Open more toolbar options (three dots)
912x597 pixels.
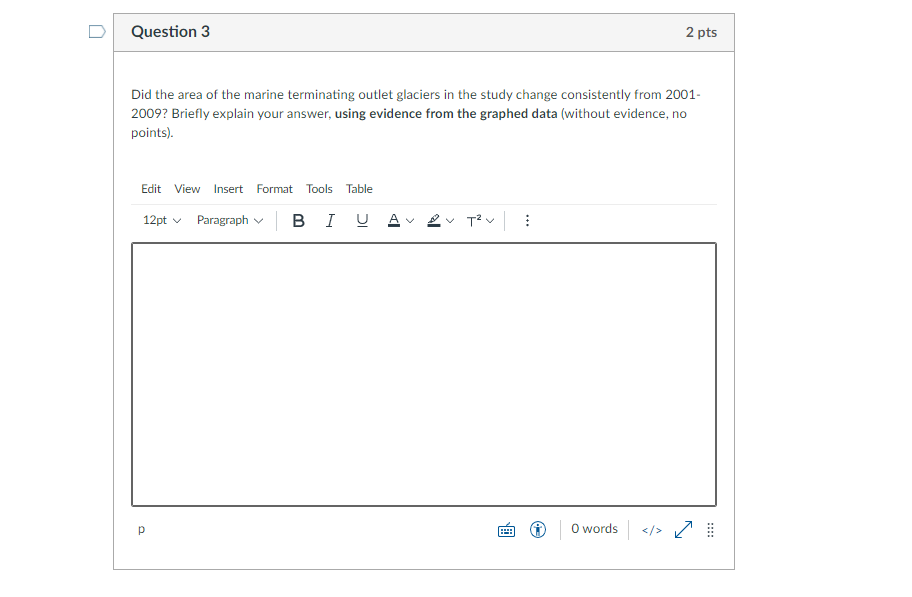click(x=527, y=221)
